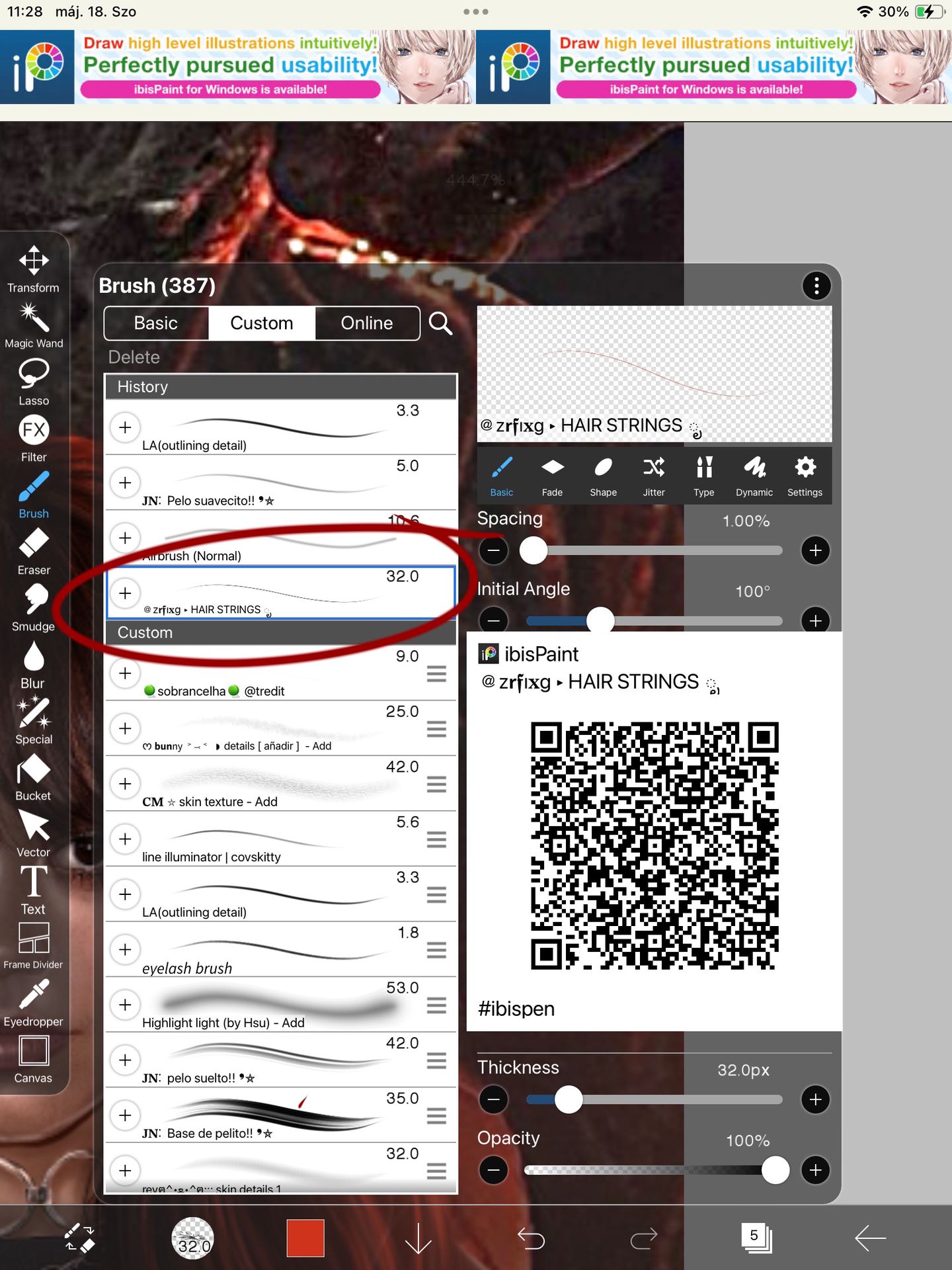
Task: Select the JN: Base de pelito!! brush
Action: point(280,1115)
